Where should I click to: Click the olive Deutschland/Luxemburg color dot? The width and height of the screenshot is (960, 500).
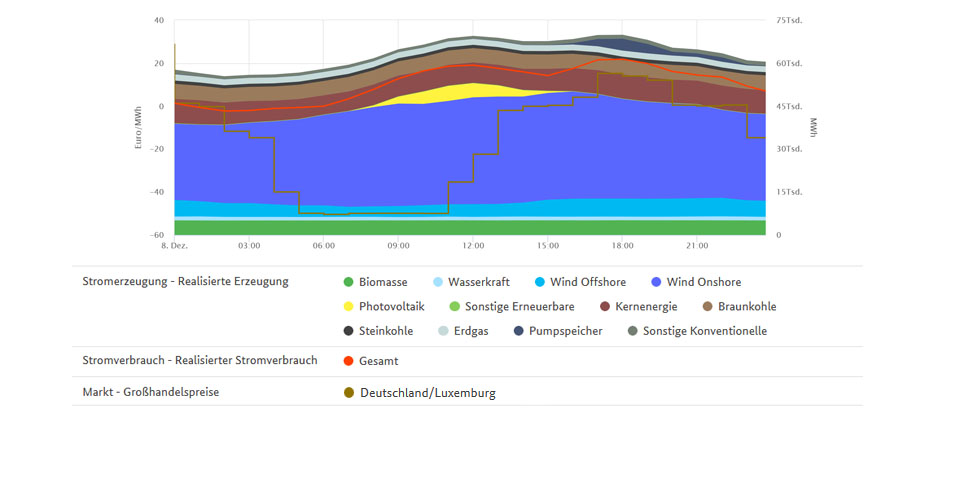coord(349,393)
